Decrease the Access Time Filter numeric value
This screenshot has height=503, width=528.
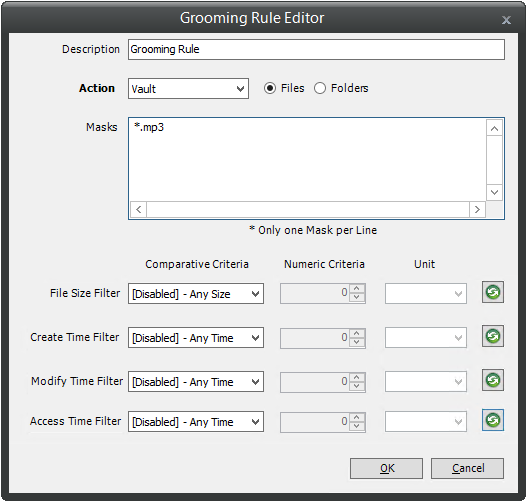pos(357,426)
